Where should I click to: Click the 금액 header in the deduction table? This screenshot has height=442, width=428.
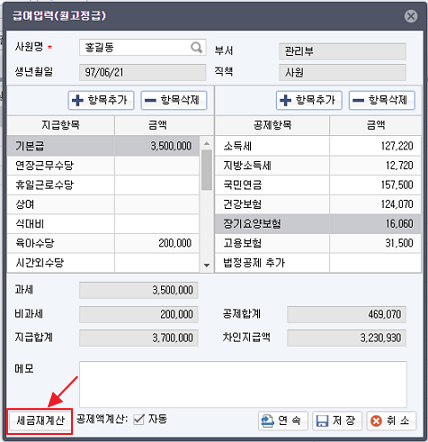click(375, 125)
